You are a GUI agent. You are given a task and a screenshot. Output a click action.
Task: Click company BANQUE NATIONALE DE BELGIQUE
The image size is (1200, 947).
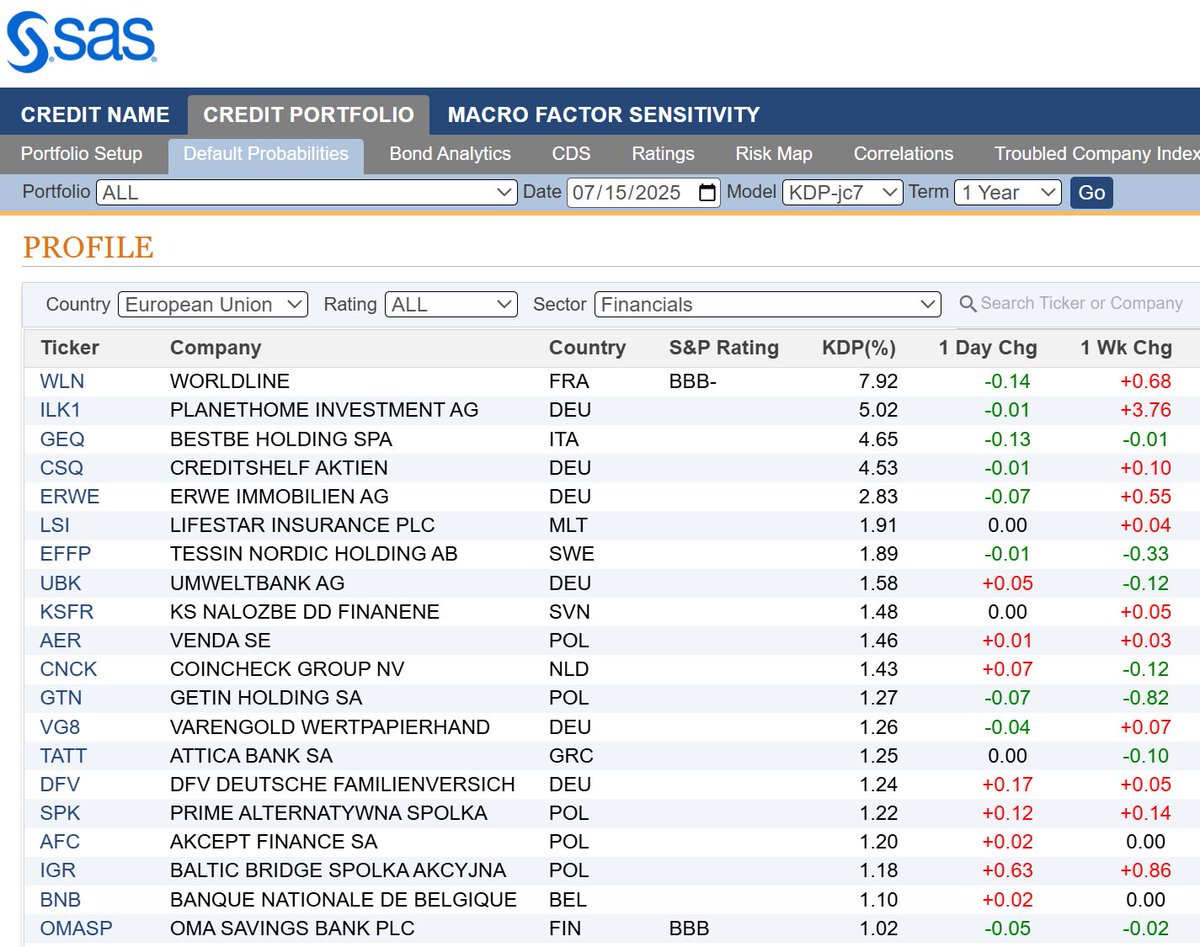click(x=343, y=900)
